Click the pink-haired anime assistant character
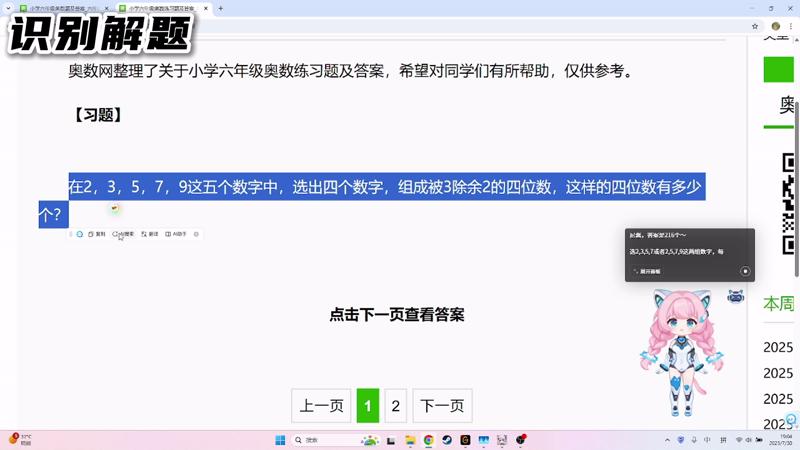 click(x=681, y=352)
